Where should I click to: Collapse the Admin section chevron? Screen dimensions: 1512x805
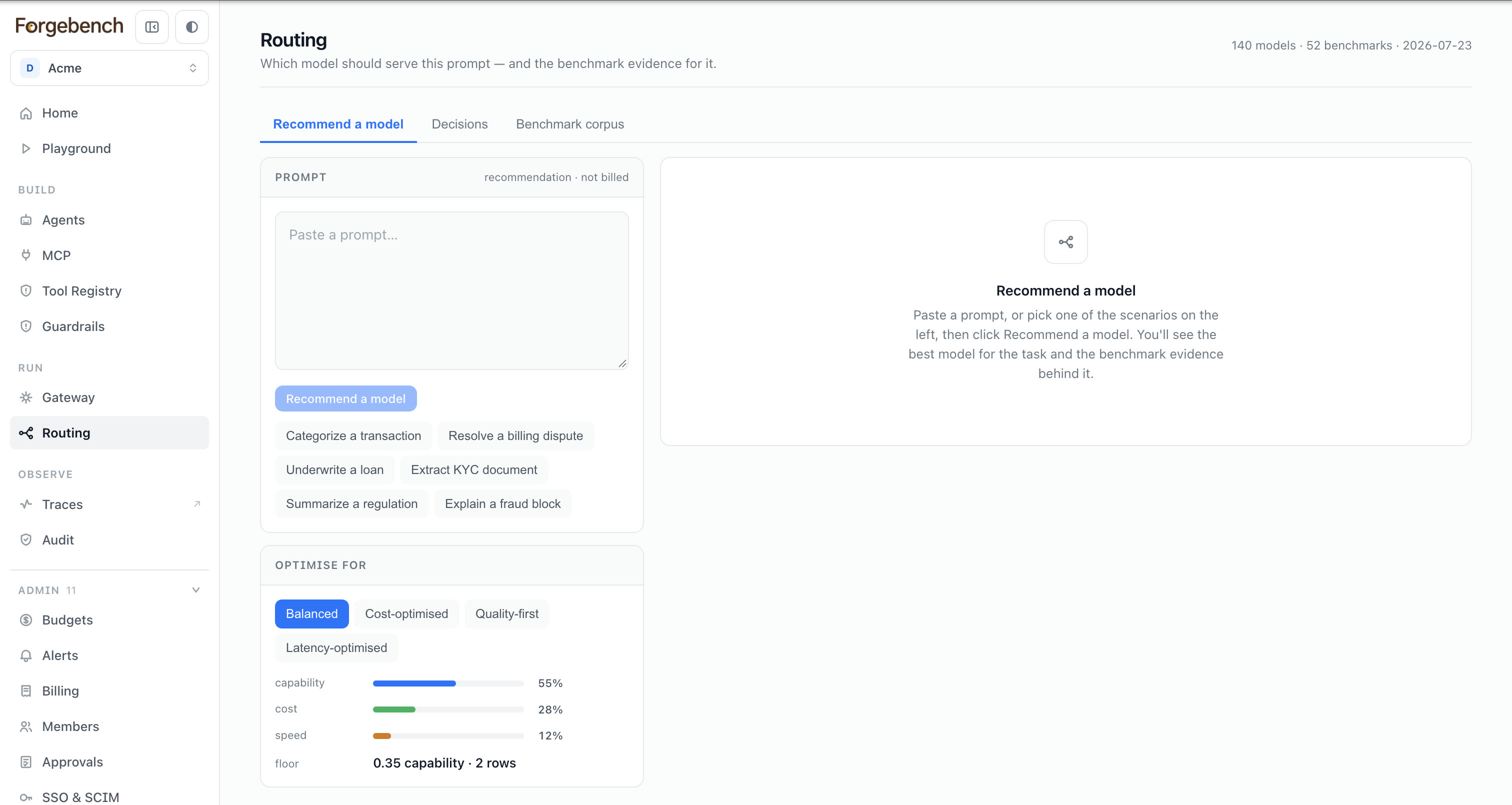[x=196, y=590]
